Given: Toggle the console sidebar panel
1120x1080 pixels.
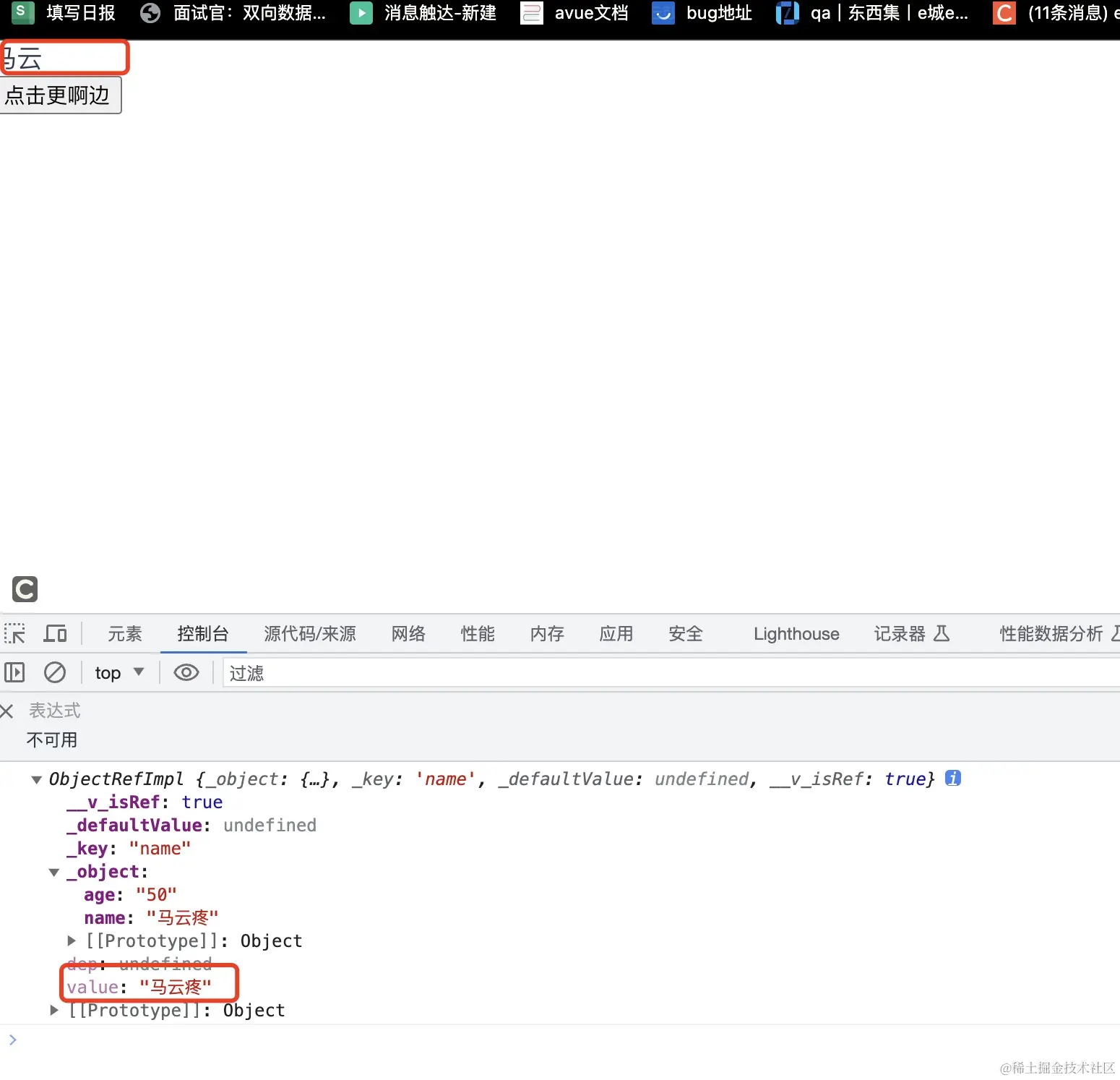Looking at the screenshot, I should point(14,672).
